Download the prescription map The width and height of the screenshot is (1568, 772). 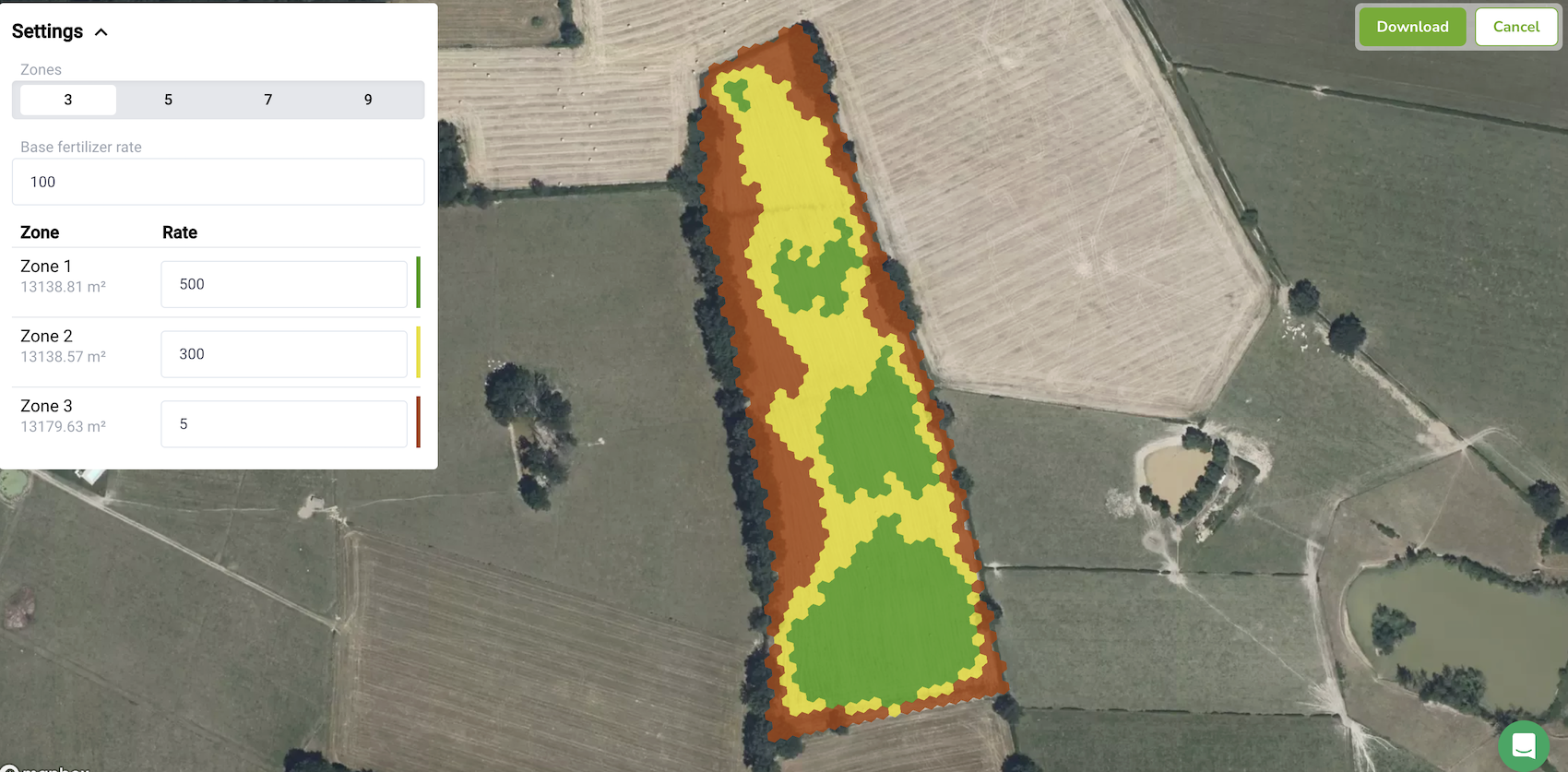1412,27
